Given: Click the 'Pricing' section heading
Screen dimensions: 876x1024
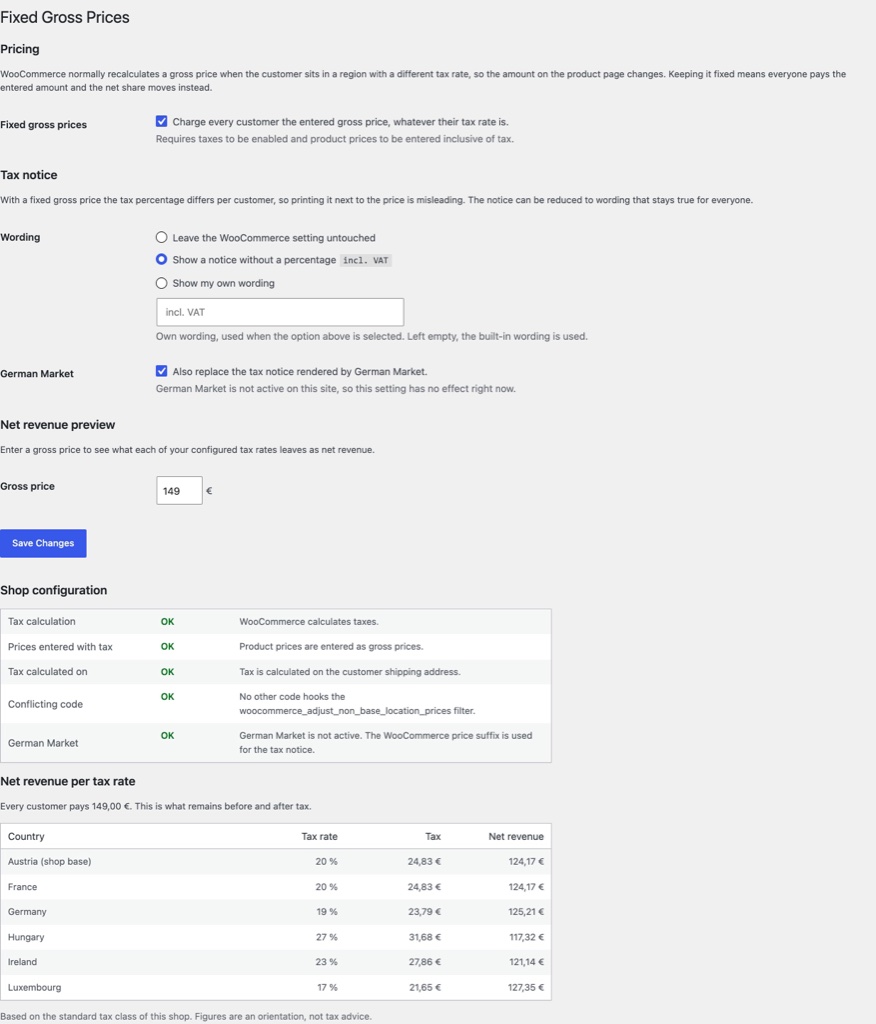Looking at the screenshot, I should coord(20,50).
